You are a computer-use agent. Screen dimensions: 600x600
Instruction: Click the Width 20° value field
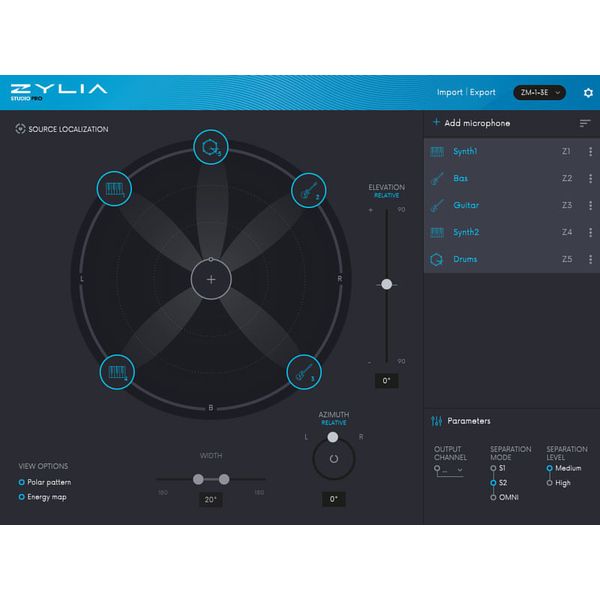(211, 499)
